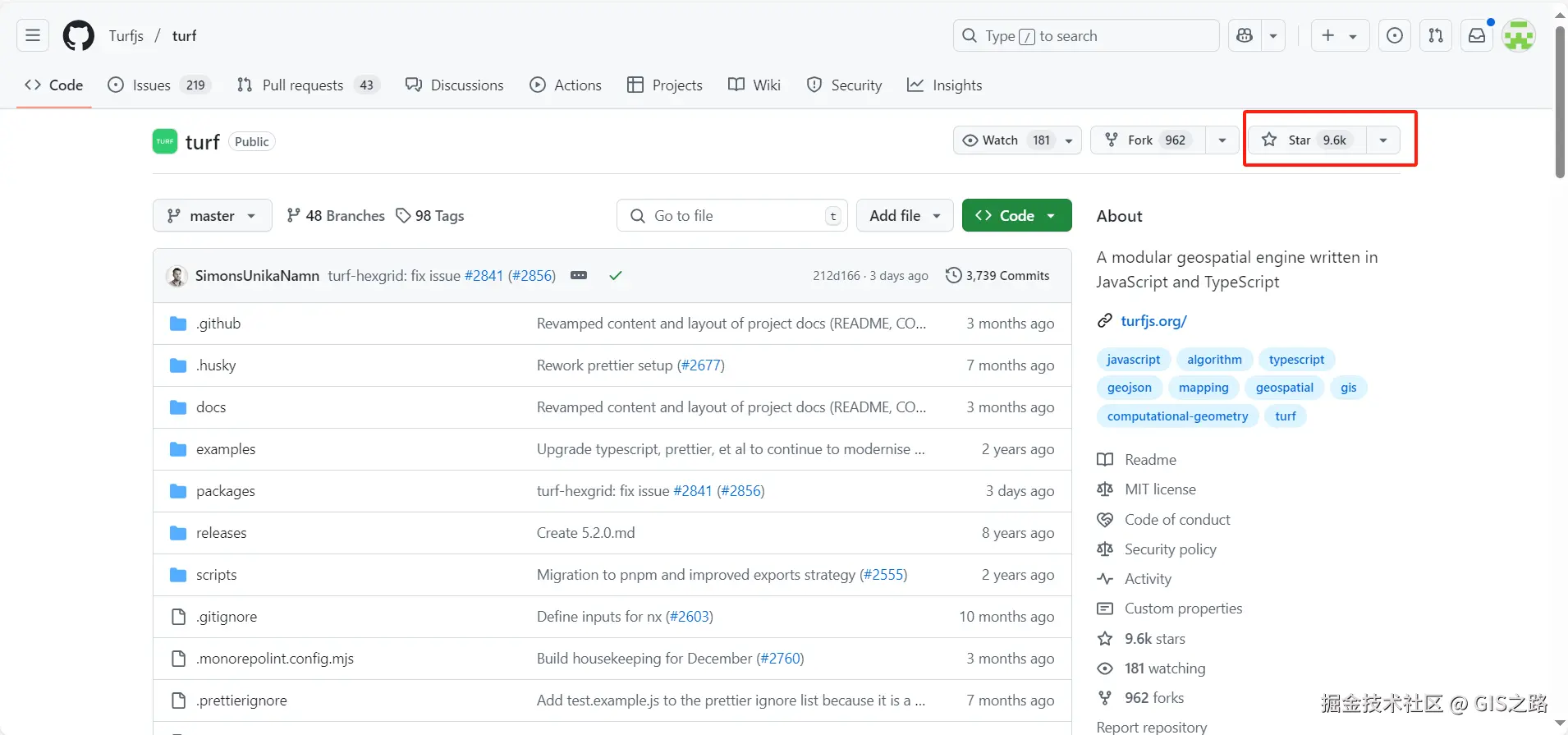
Task: Open the issues icon in header
Action: coord(1395,35)
